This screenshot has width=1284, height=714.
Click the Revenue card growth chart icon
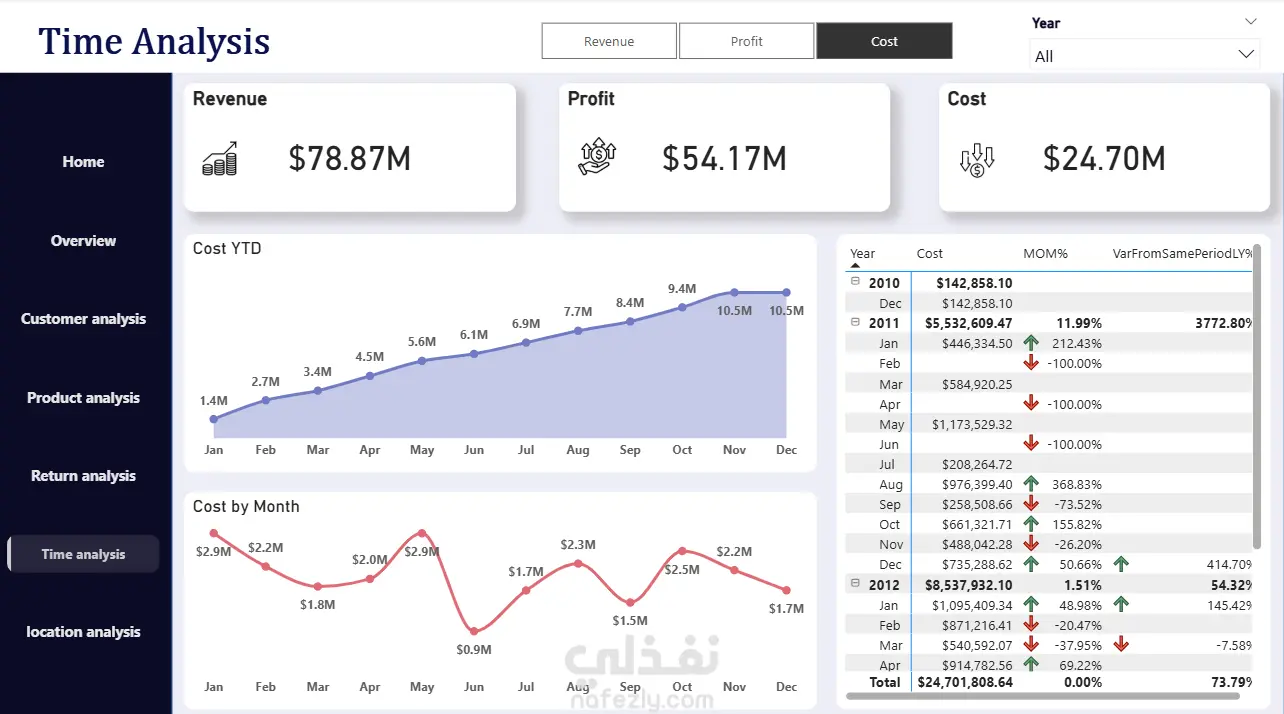pyautogui.click(x=219, y=159)
